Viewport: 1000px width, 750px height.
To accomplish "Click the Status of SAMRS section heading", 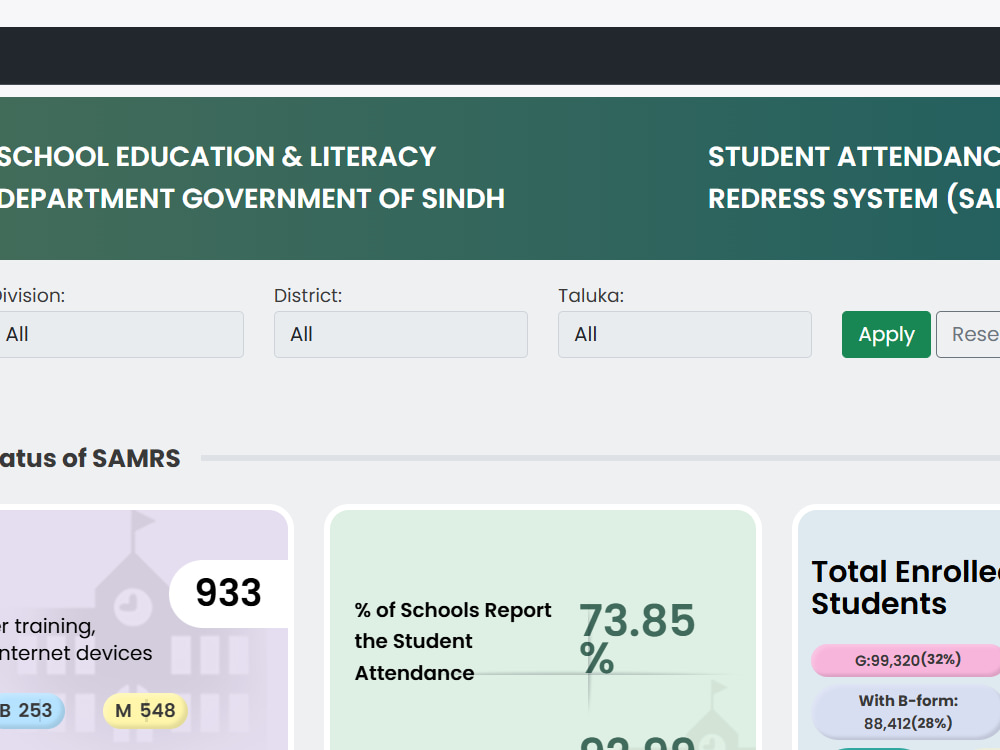I will coord(90,459).
